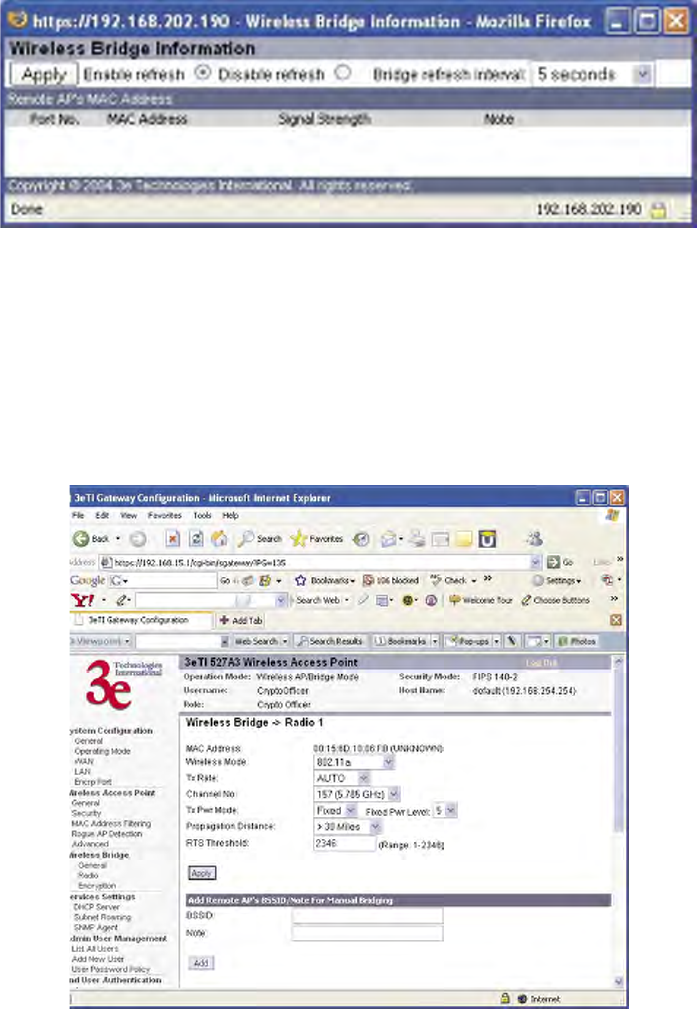
Task: Open the File menu in Internet Explorer
Action: (78, 515)
